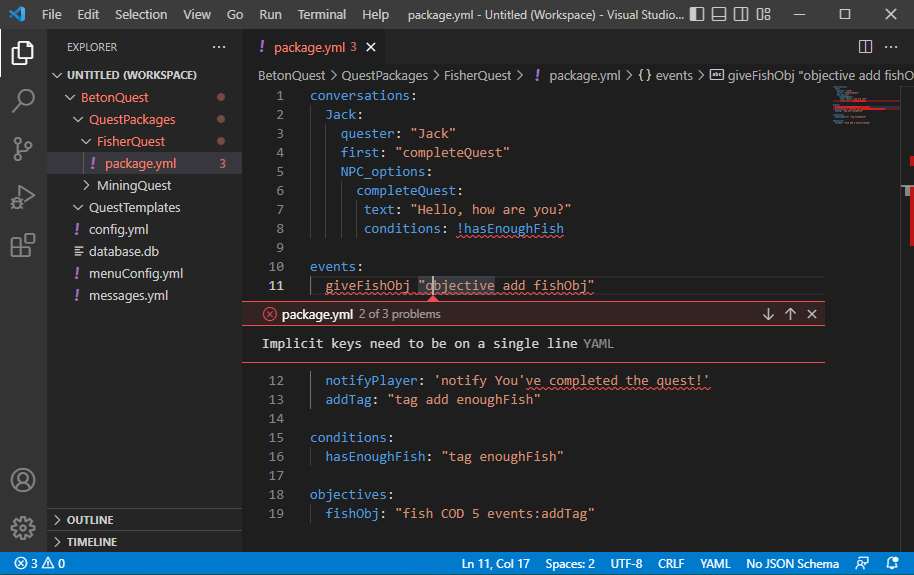Click the YAML language mode button
914x575 pixels.
[715, 563]
